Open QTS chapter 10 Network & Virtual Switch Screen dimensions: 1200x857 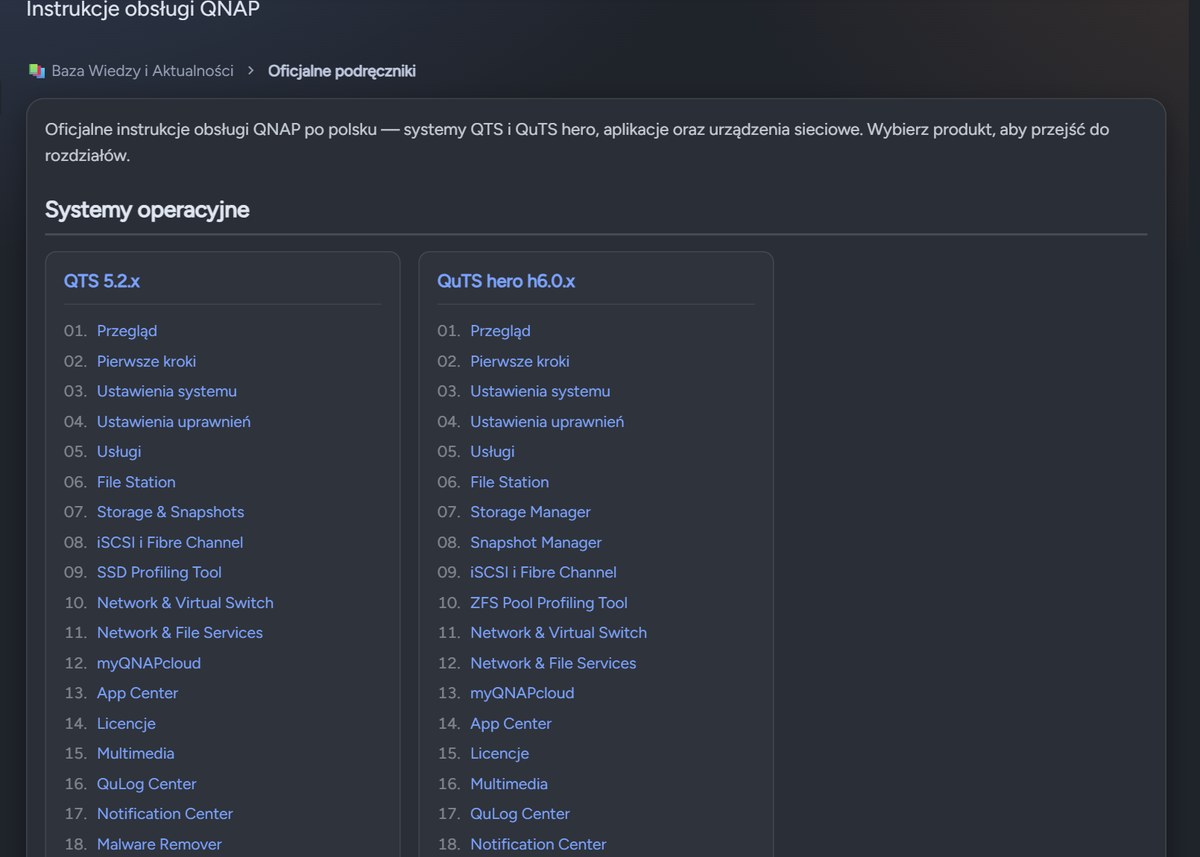185,602
